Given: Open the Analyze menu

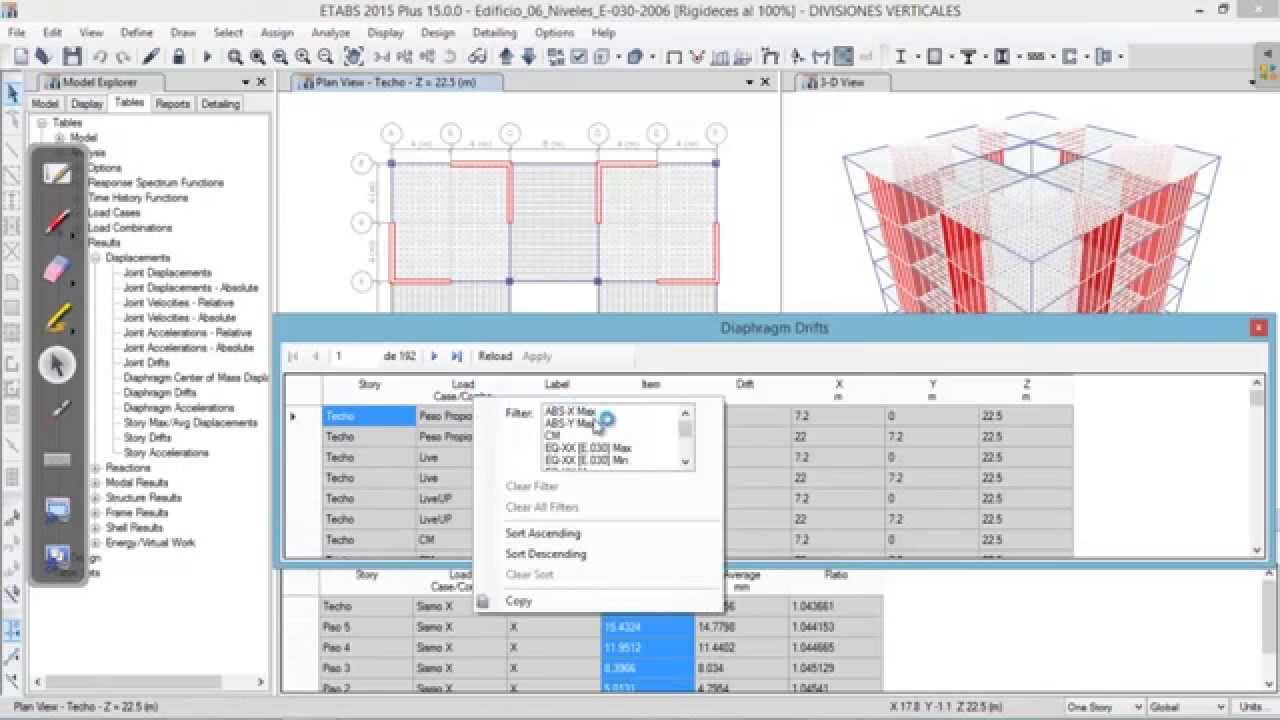Looking at the screenshot, I should [x=330, y=33].
